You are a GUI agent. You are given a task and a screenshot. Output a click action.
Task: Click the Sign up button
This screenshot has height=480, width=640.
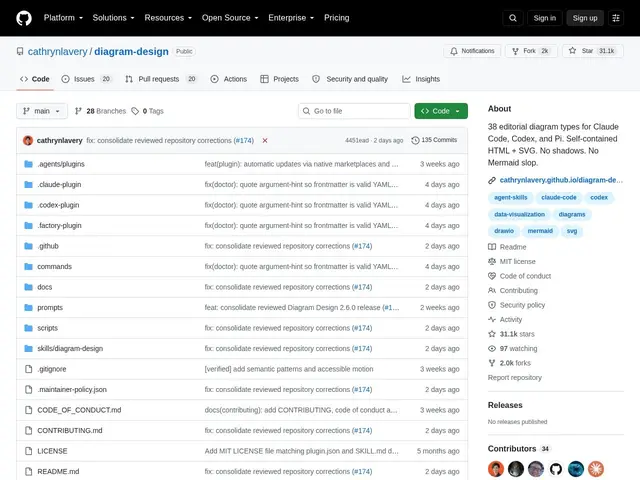[584, 18]
